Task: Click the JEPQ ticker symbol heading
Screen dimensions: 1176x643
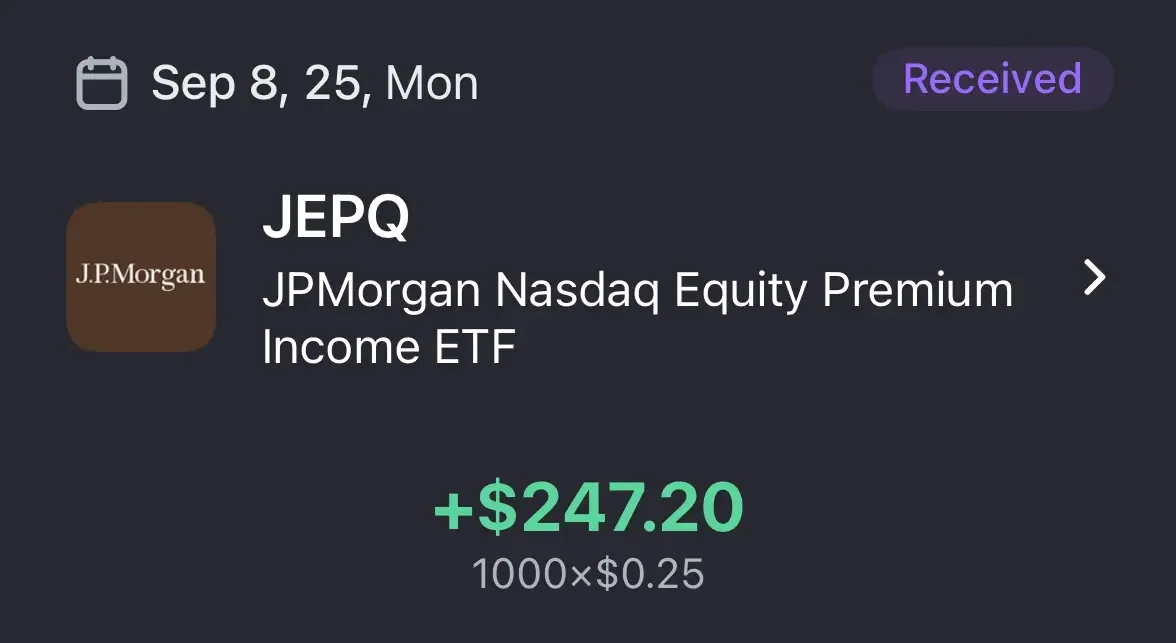Action: click(335, 219)
